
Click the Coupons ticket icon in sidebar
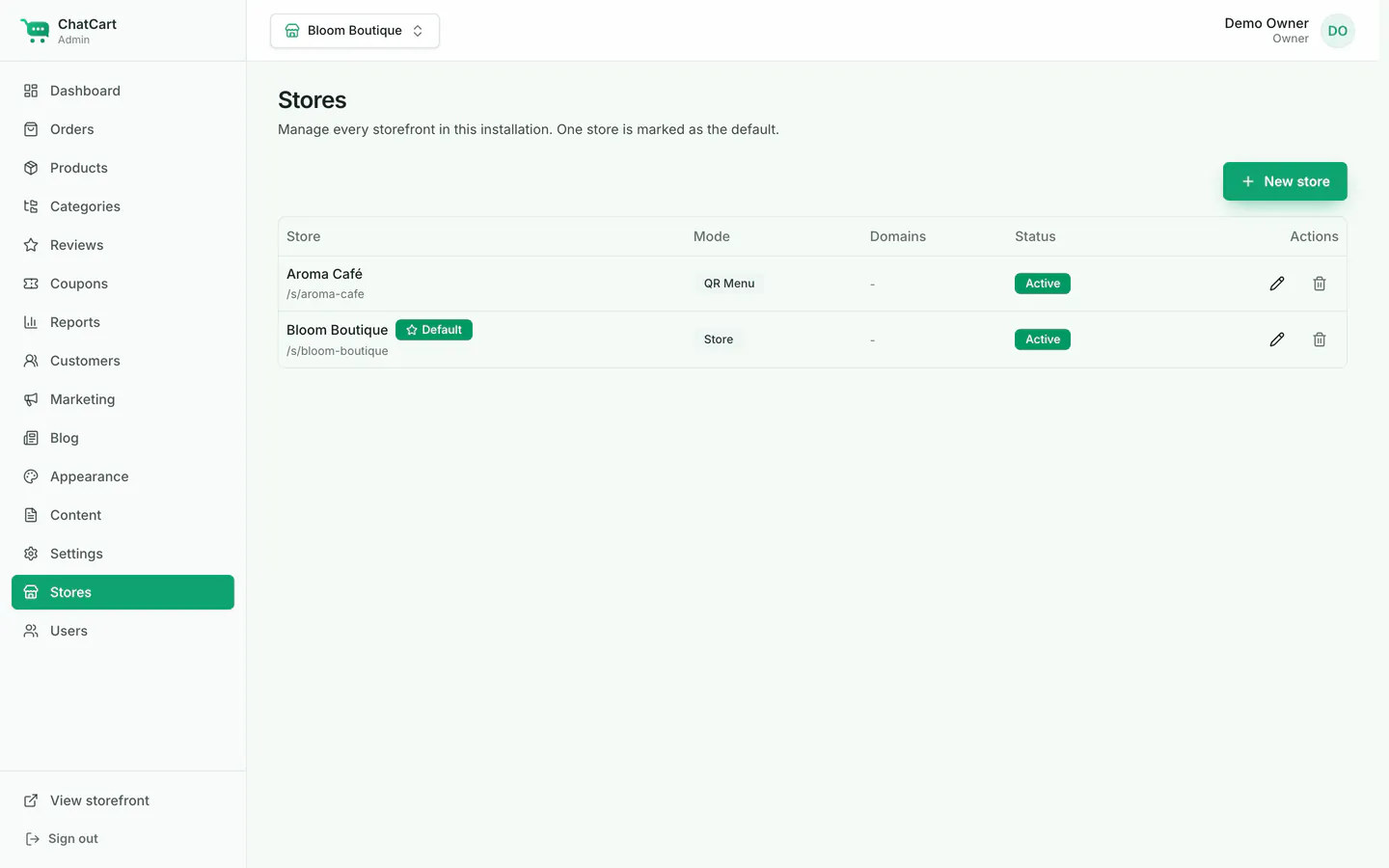pyautogui.click(x=31, y=284)
